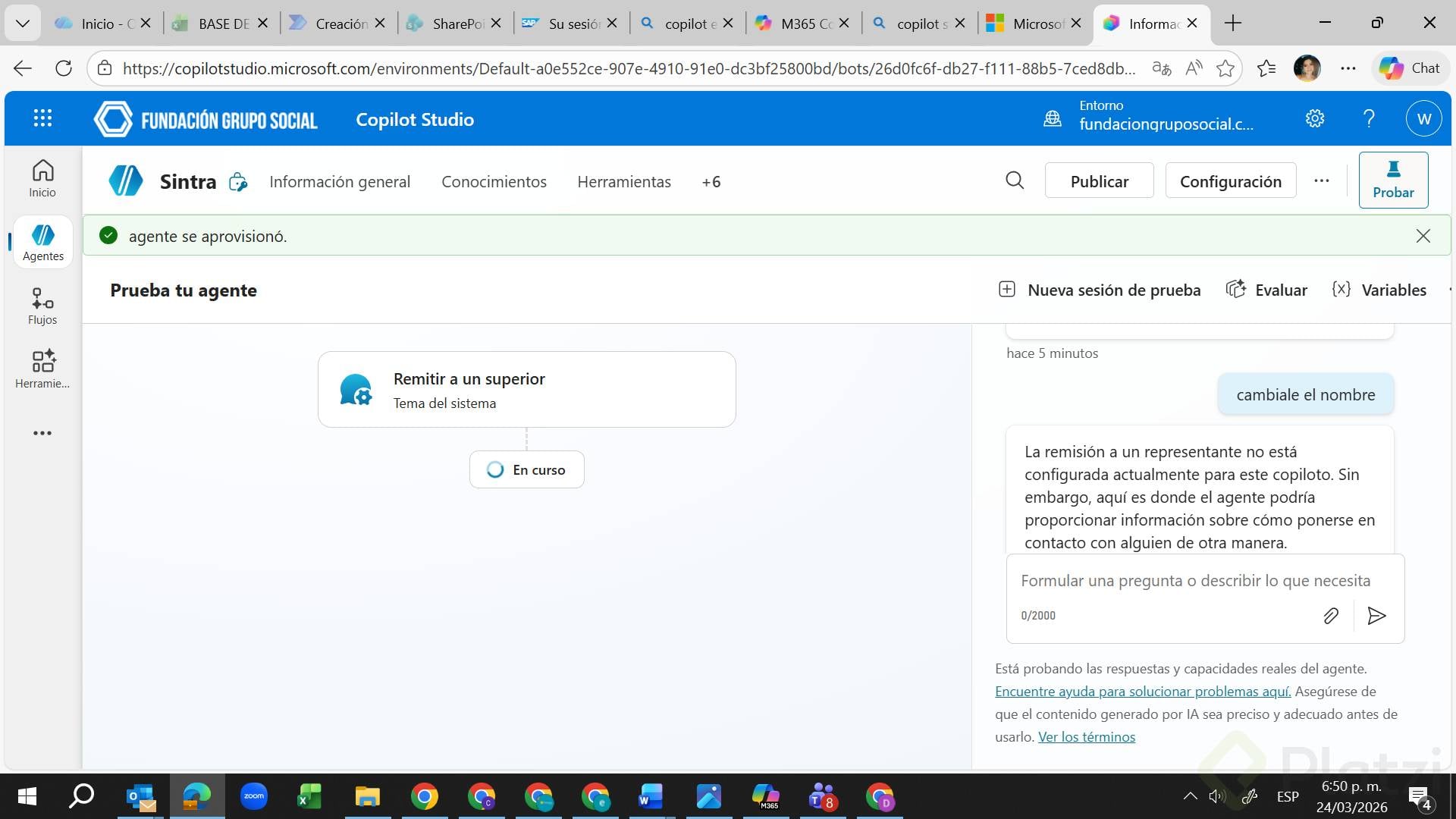The width and height of the screenshot is (1456, 819).
Task: Dismiss the agente se aprovisionó notification
Action: 1423,236
